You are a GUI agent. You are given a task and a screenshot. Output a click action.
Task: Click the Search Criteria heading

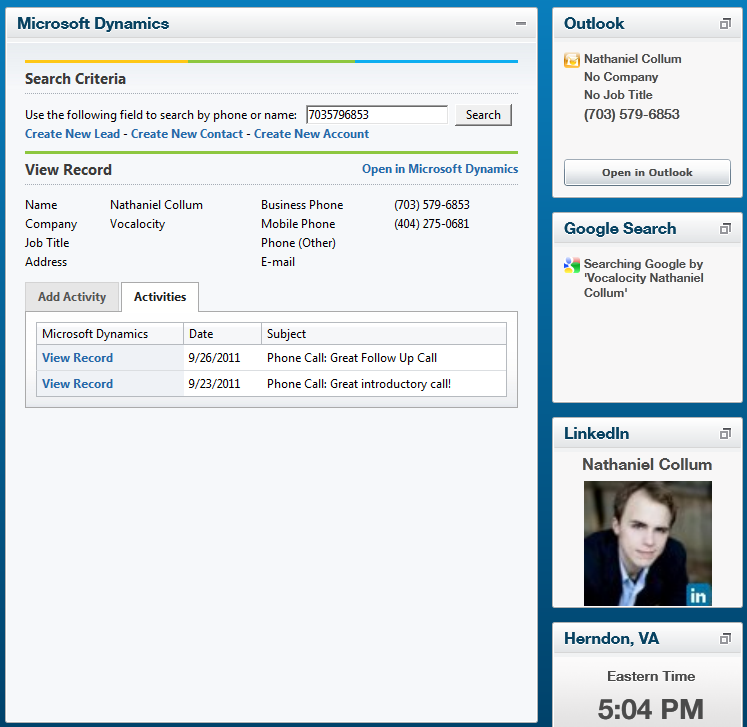75,79
